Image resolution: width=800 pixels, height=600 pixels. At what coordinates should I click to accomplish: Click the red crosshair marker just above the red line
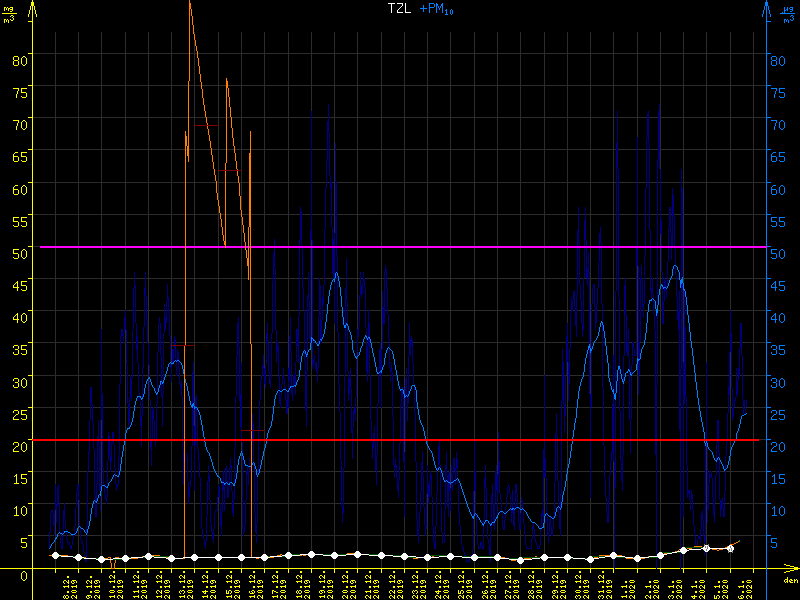(253, 431)
